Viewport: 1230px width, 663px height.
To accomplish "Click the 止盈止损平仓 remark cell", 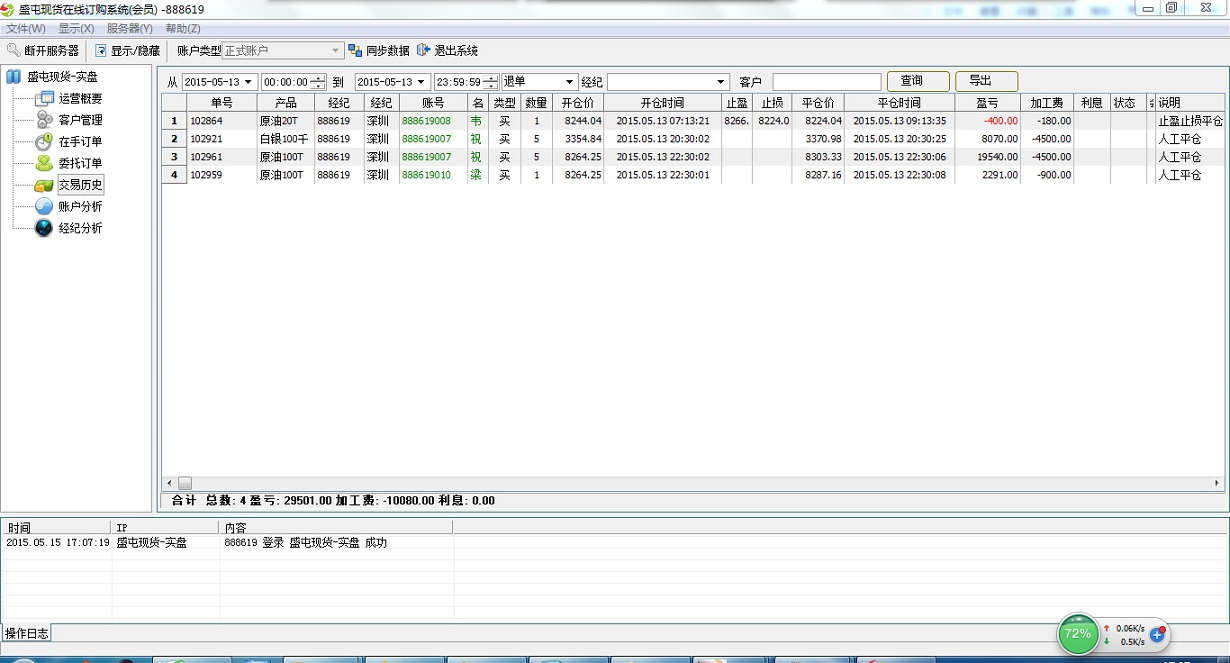I will tap(1190, 121).
